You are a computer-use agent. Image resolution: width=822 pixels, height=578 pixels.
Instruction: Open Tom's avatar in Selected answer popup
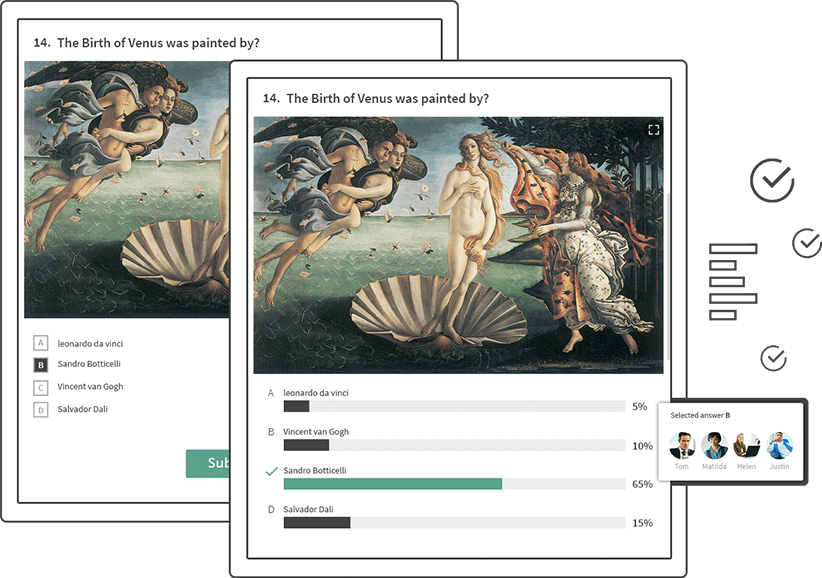[682, 445]
